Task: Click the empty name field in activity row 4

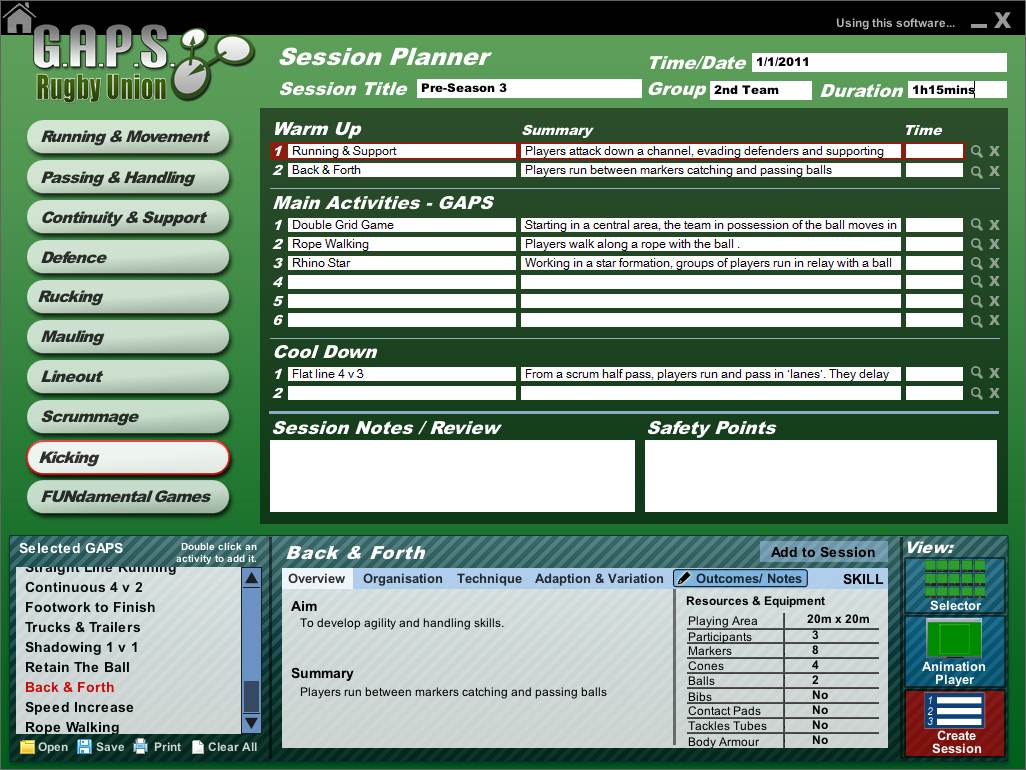Action: [402, 282]
